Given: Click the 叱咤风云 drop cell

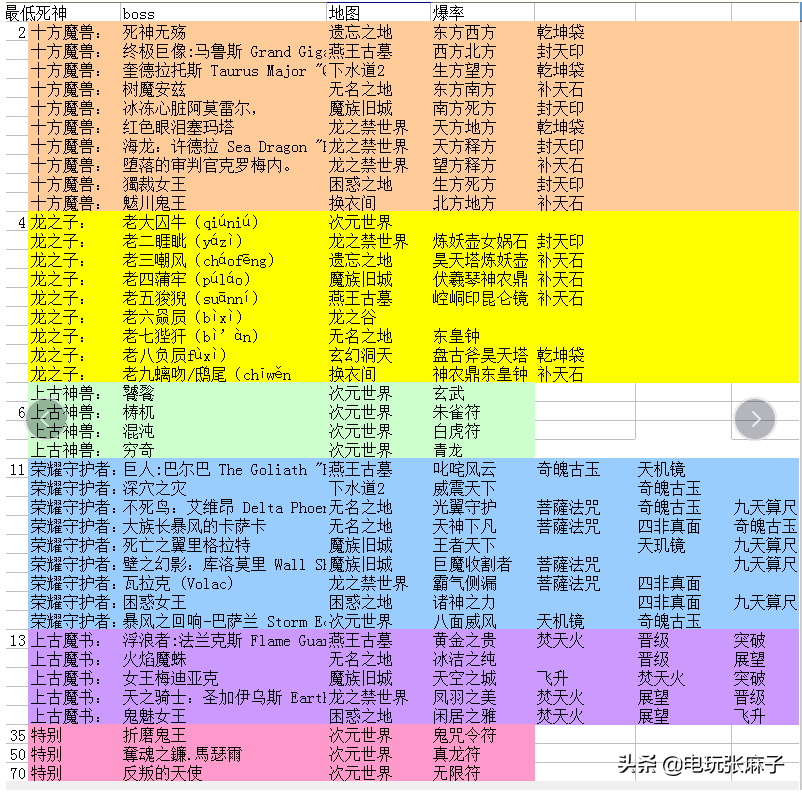Looking at the screenshot, I should (x=464, y=469).
